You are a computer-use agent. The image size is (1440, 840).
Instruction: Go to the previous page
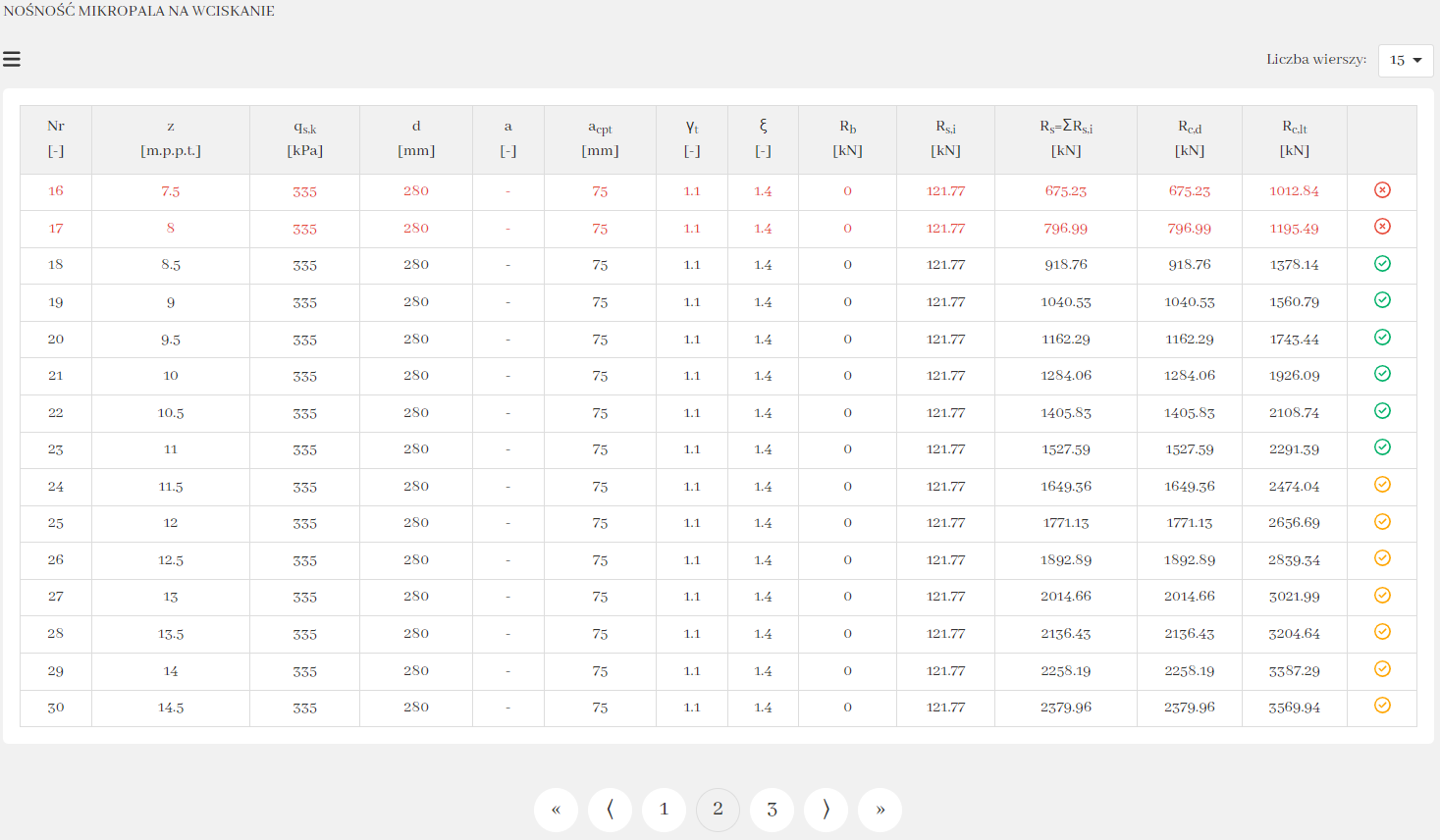click(x=610, y=810)
